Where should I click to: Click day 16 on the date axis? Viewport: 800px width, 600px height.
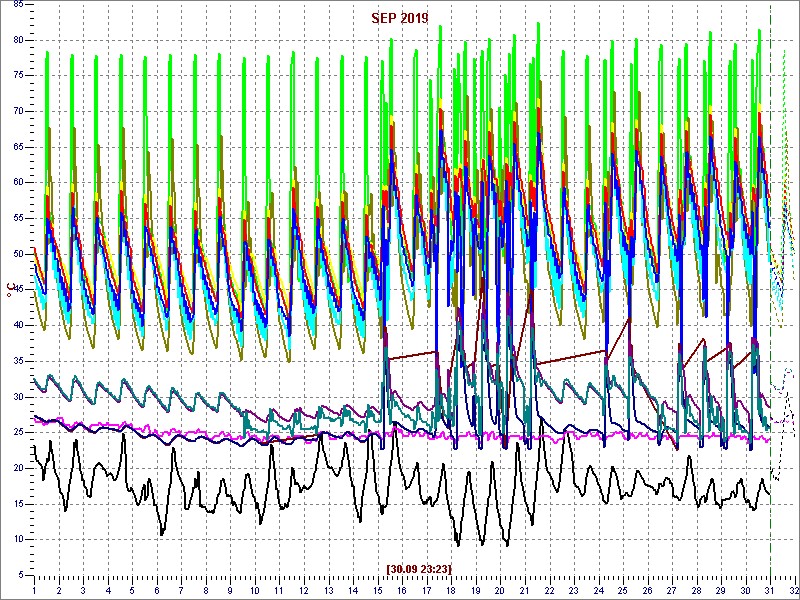coord(402,591)
